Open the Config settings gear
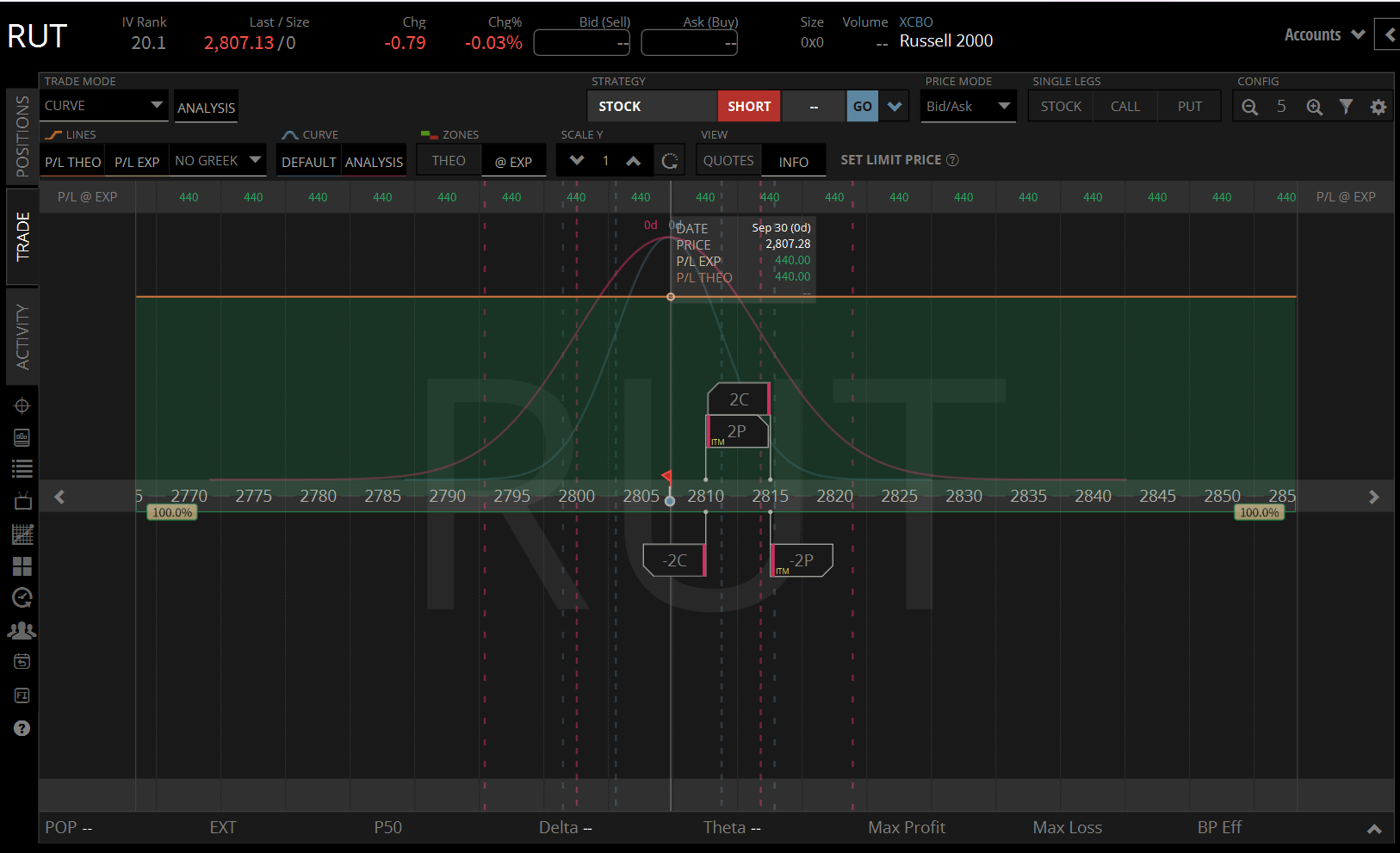This screenshot has width=1400, height=853. pos(1378,107)
